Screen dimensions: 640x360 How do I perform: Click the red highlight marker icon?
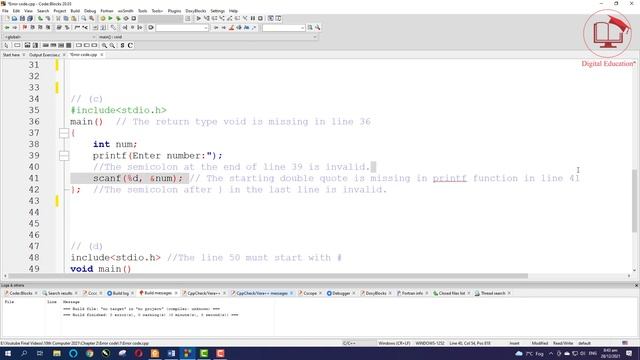tap(231, 27)
